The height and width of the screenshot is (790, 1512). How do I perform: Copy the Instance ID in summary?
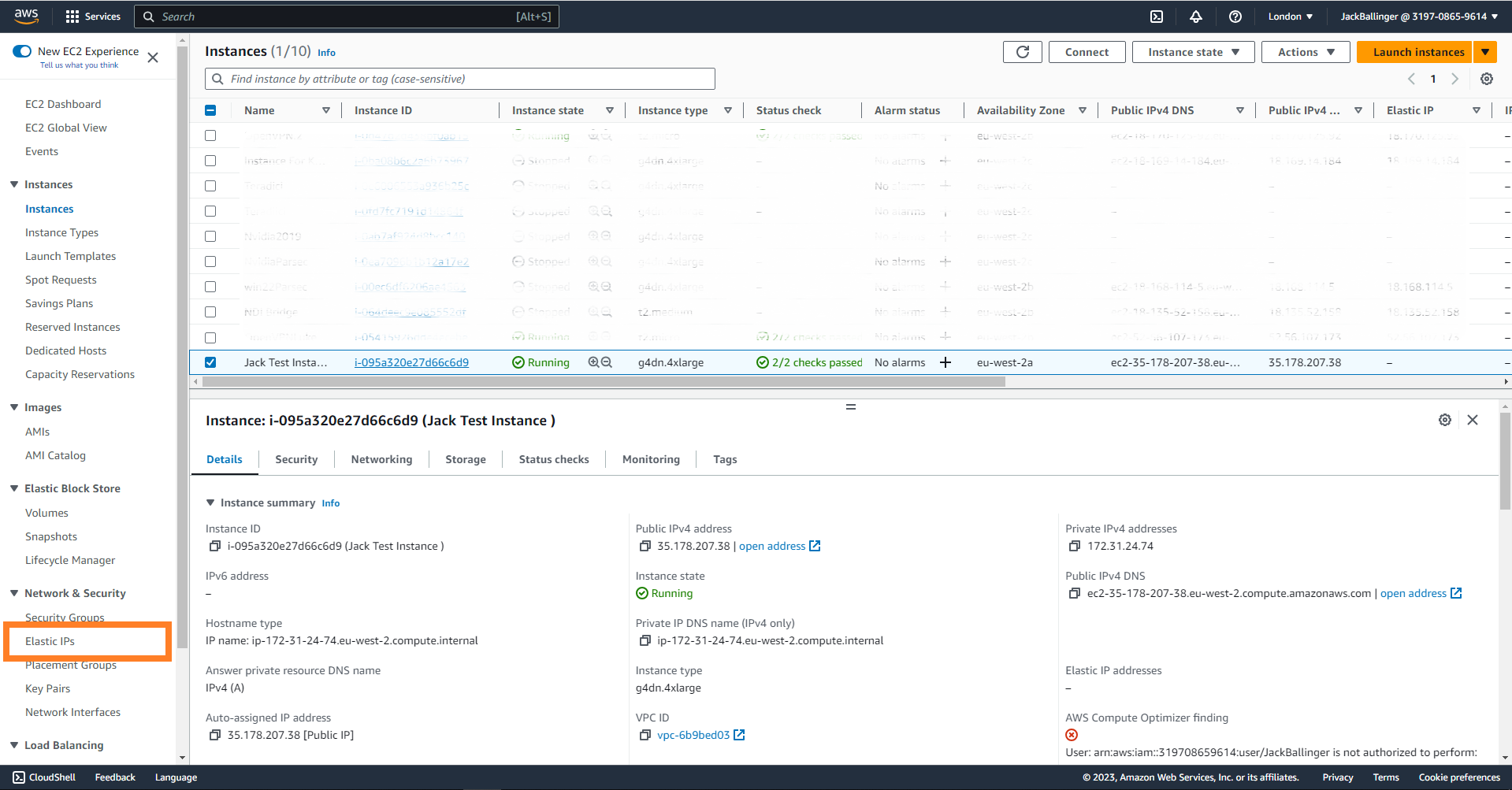[214, 546]
